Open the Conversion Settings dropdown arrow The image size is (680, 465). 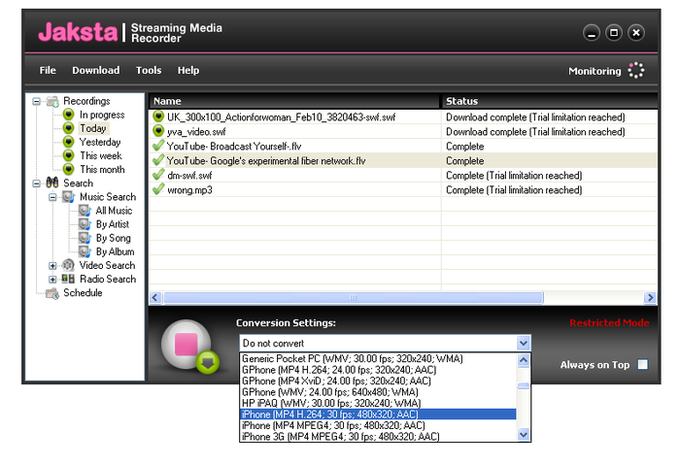coord(523,343)
